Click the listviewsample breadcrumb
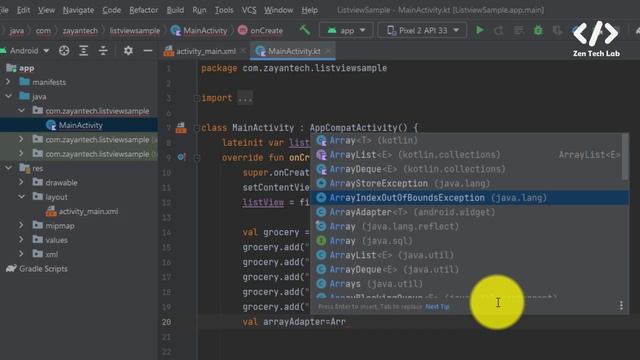Image resolution: width=640 pixels, height=360 pixels. point(135,31)
